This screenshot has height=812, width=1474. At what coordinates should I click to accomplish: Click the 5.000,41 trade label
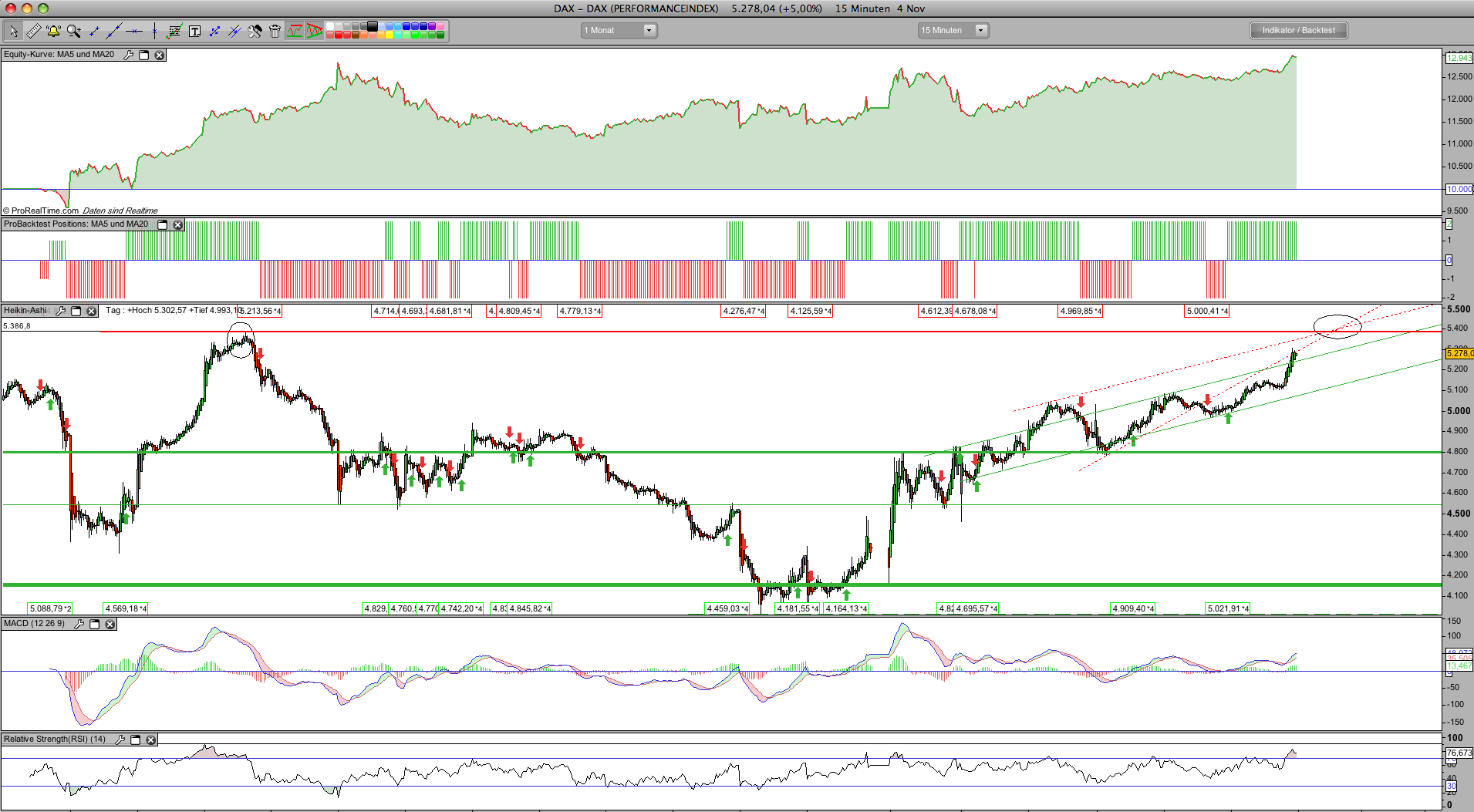pos(1207,311)
